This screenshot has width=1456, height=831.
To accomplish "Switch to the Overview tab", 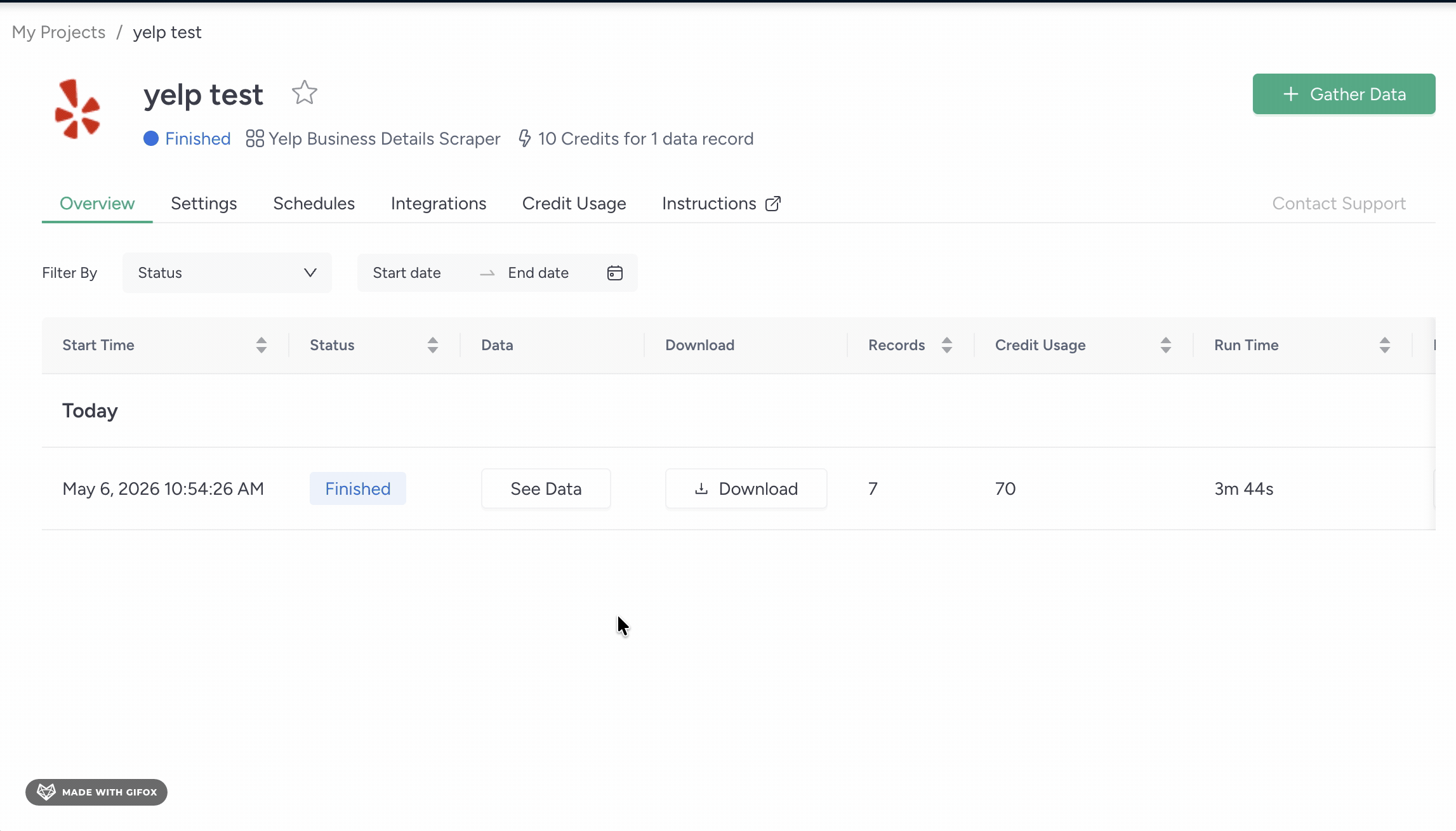I will click(97, 204).
